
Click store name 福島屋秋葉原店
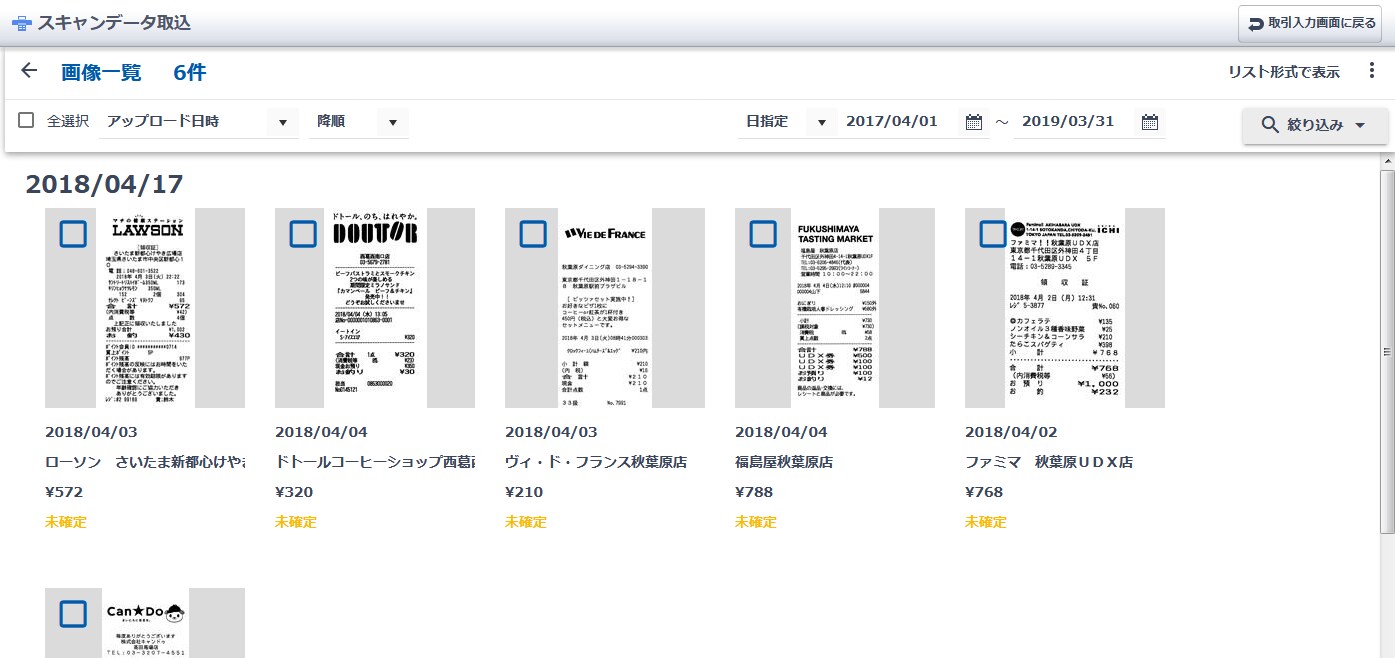point(784,462)
